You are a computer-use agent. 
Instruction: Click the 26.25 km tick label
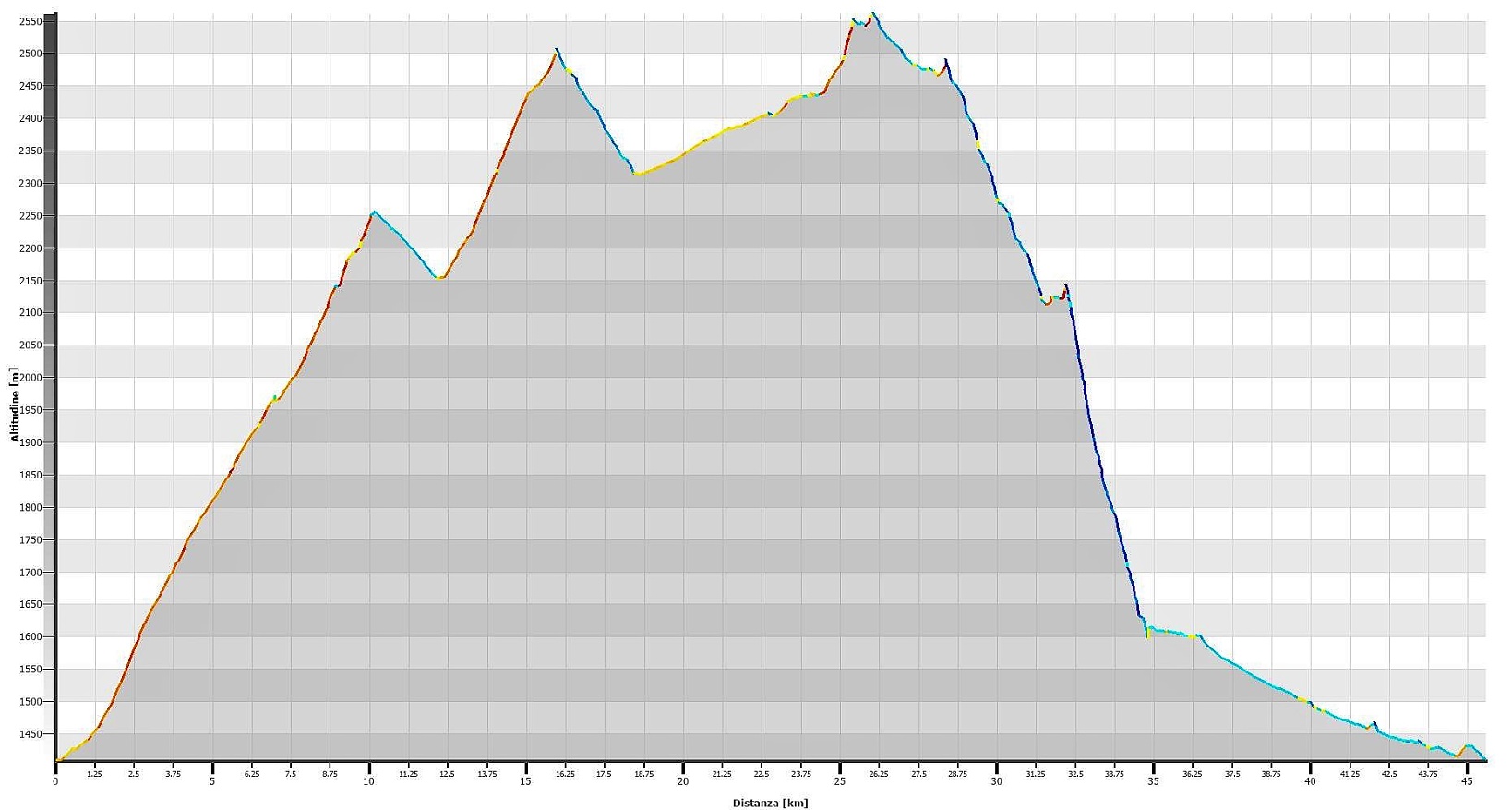coord(879,774)
